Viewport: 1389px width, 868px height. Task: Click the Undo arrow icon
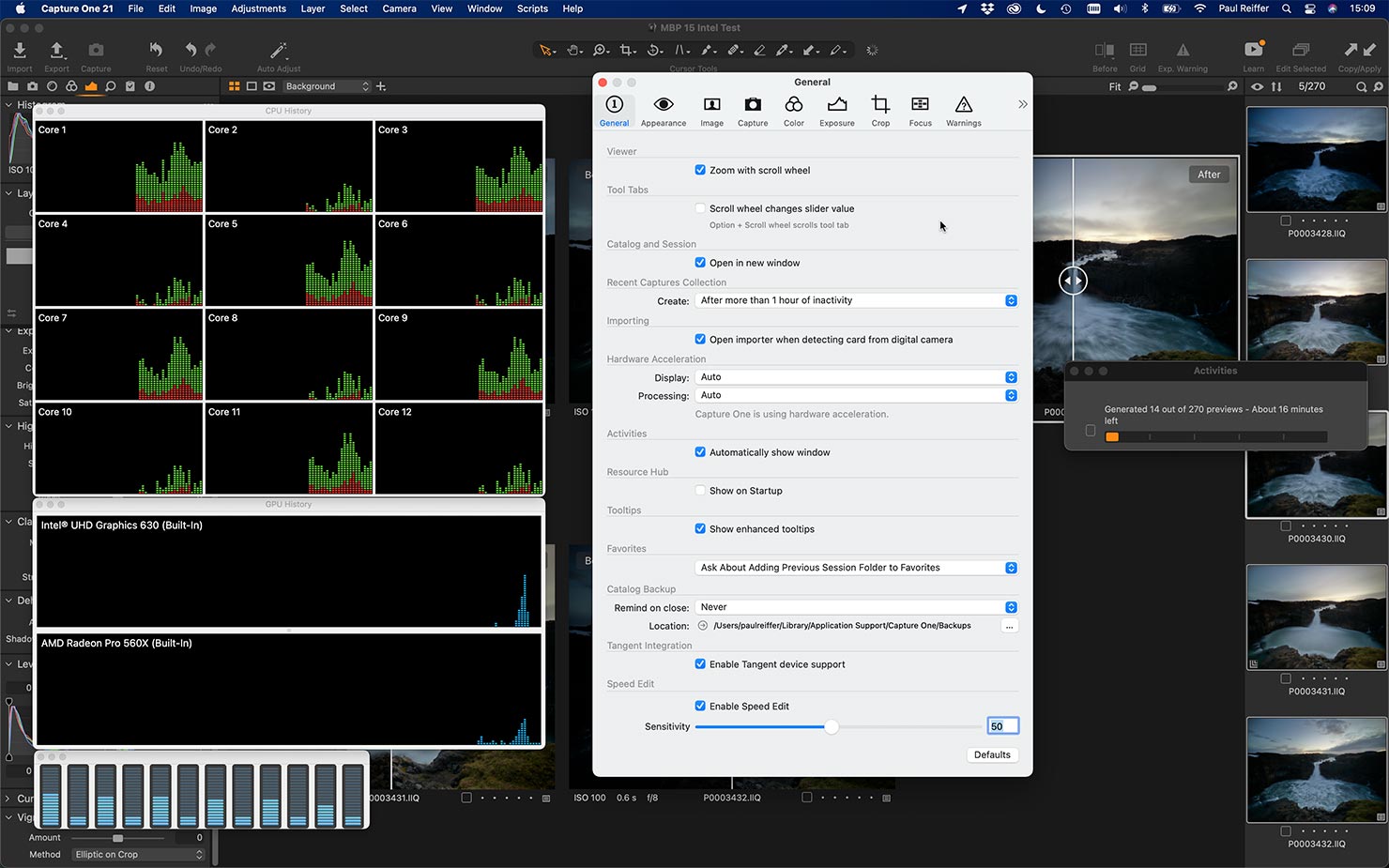(x=191, y=50)
